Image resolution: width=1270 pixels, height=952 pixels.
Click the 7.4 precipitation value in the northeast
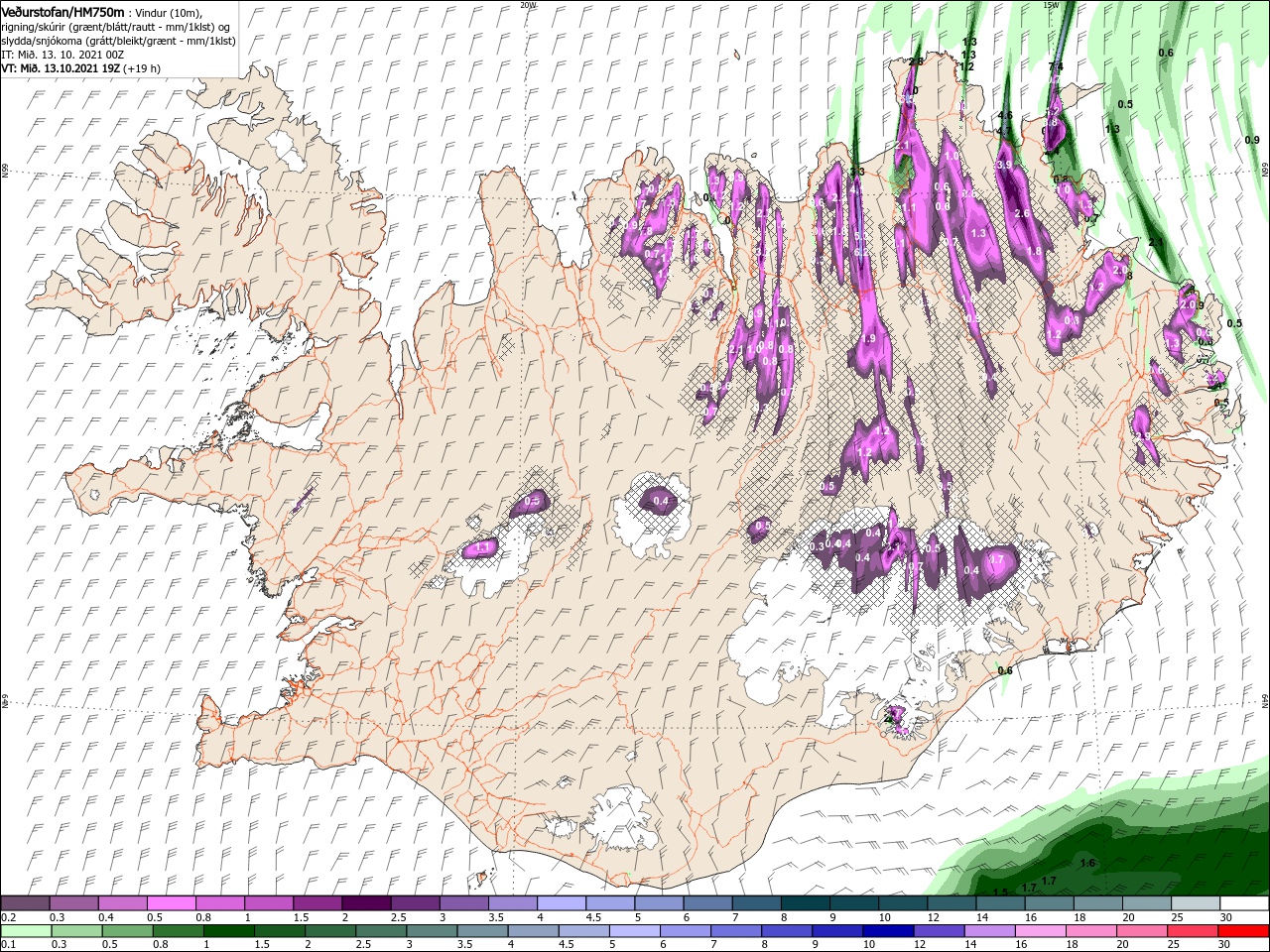(x=1056, y=66)
